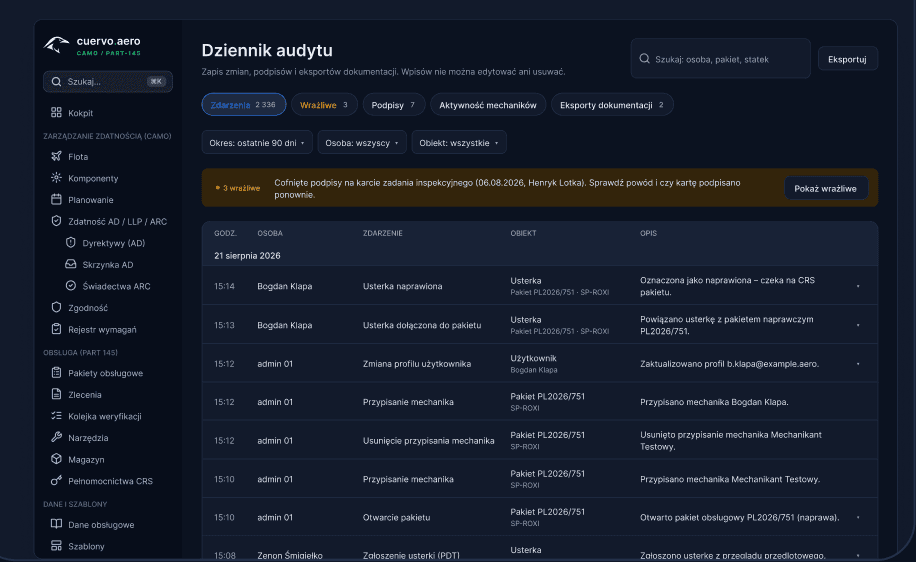Click the OBIEKT column header
Screen dimensions: 916x562
click(523, 233)
